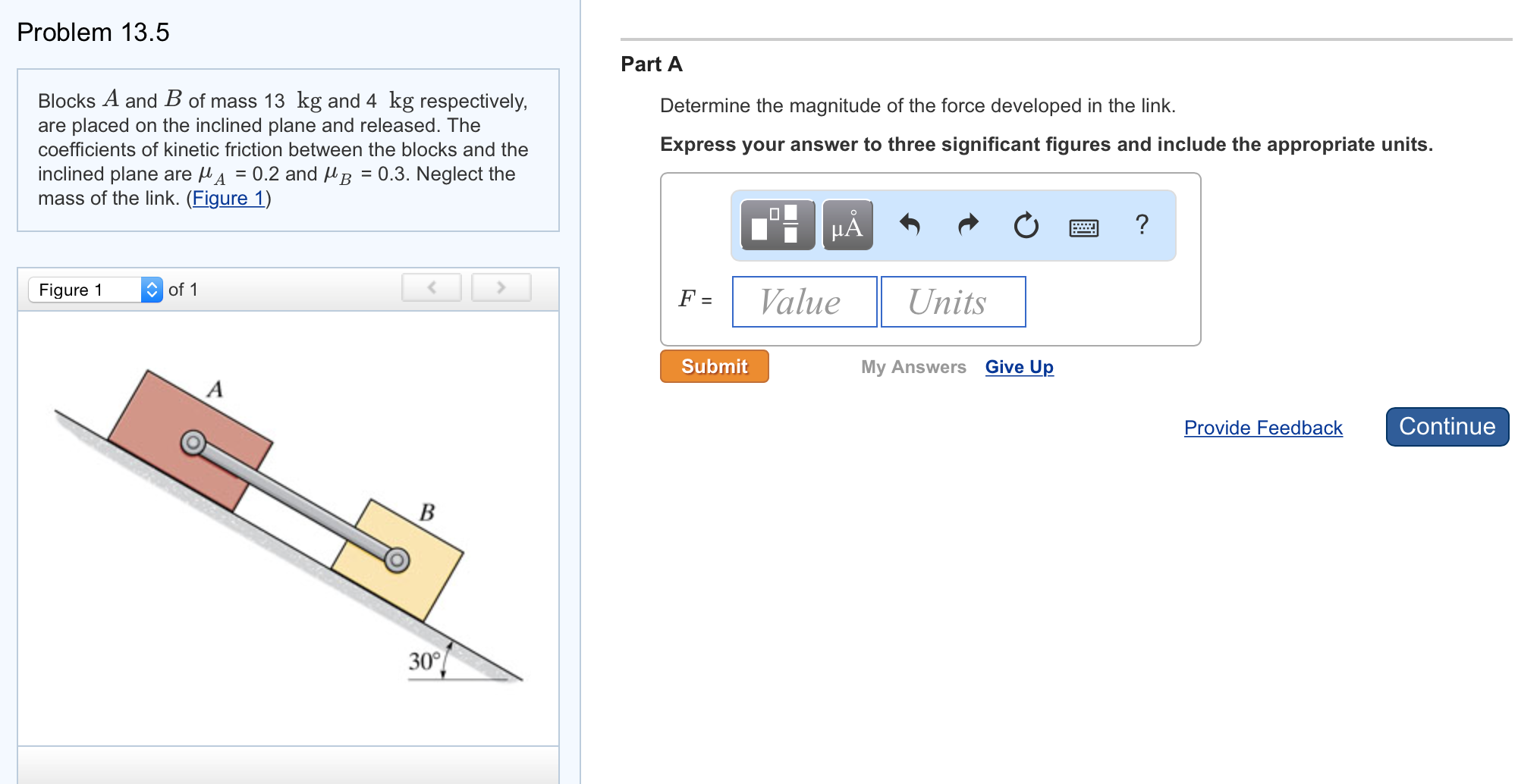Screen dimensions: 1540x784
Task: Open the Figure 1 link in problem text
Action: coord(228,198)
